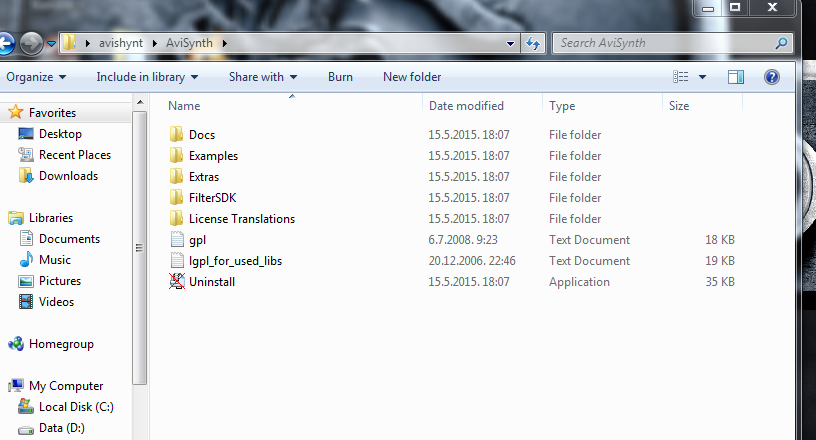816x440 pixels.
Task: Open Downloads in the navigation pane
Action: [x=68, y=176]
